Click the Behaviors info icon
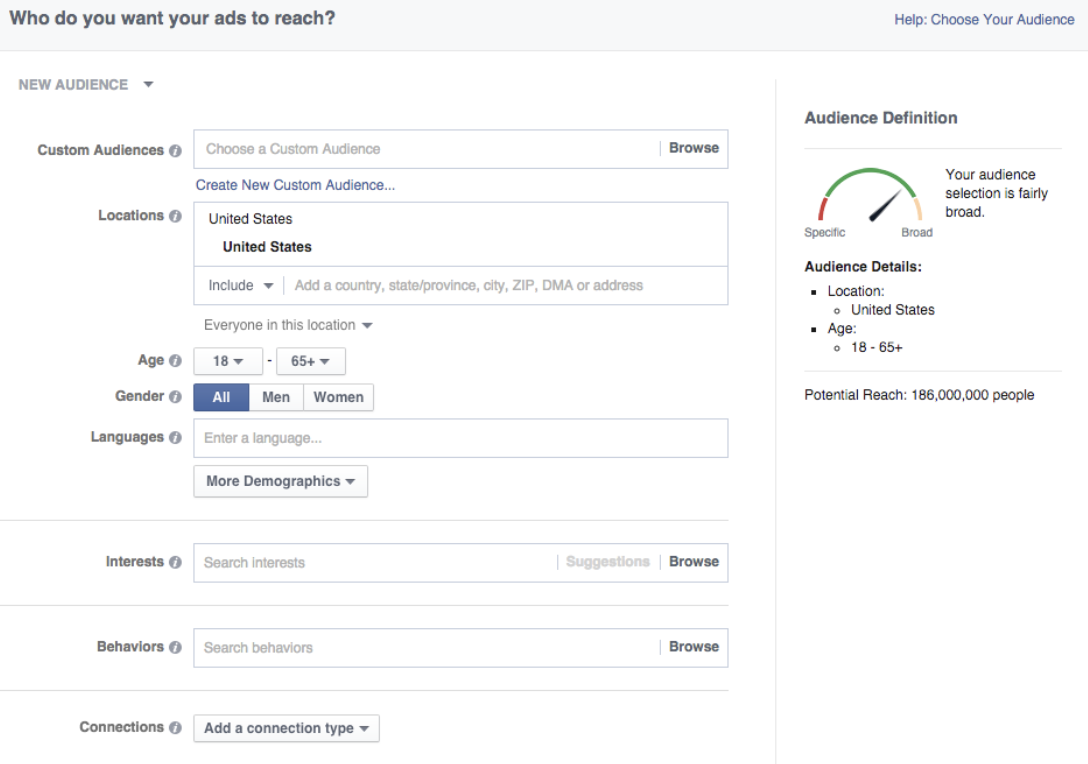 pyautogui.click(x=177, y=647)
